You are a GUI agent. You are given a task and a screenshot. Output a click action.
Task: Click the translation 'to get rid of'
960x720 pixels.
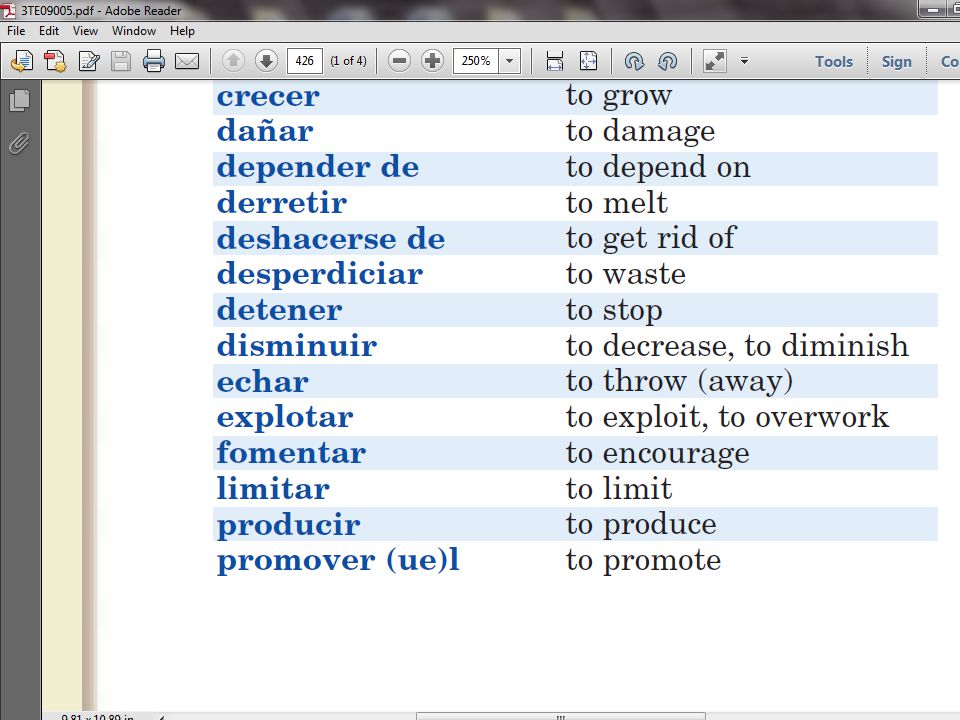651,239
